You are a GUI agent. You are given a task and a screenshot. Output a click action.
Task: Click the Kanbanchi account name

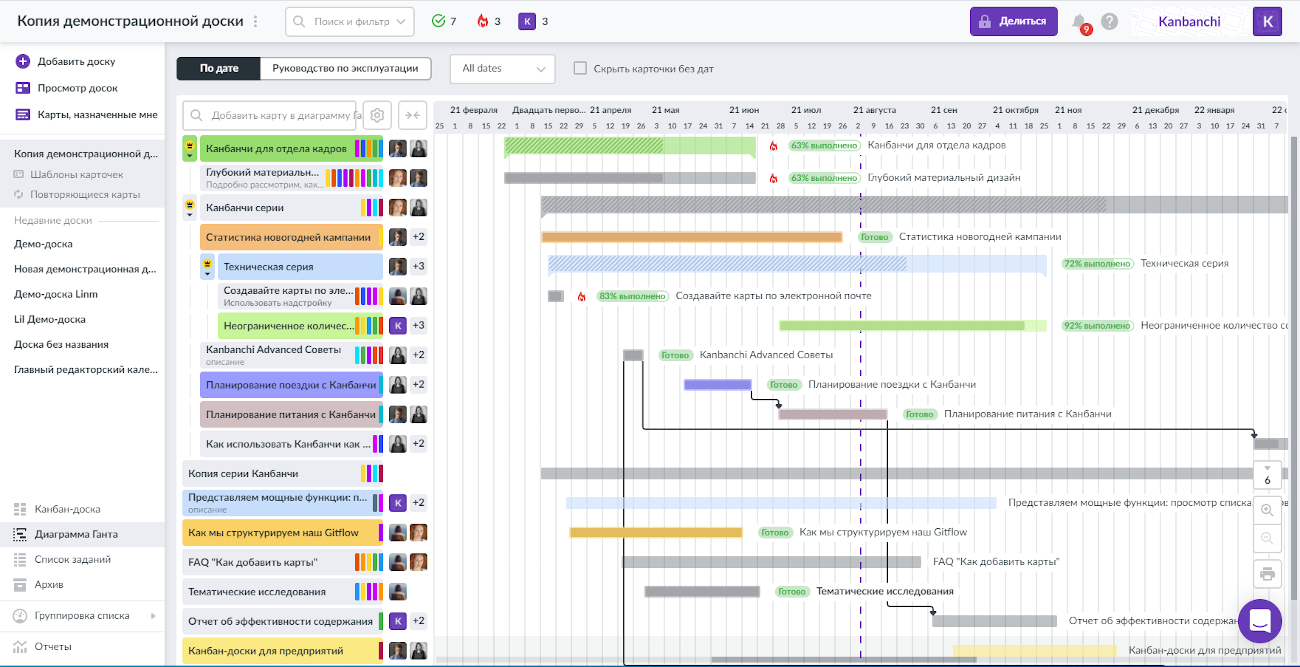pyautogui.click(x=1191, y=21)
